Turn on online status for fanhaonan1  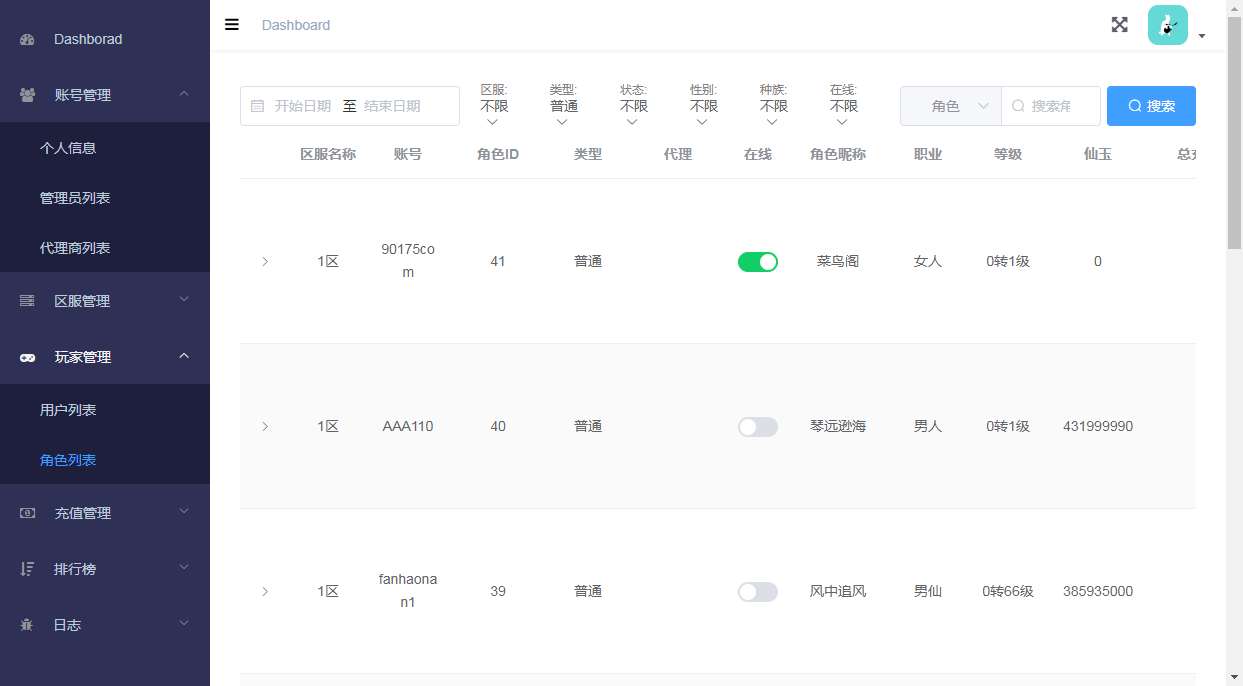pyautogui.click(x=757, y=591)
